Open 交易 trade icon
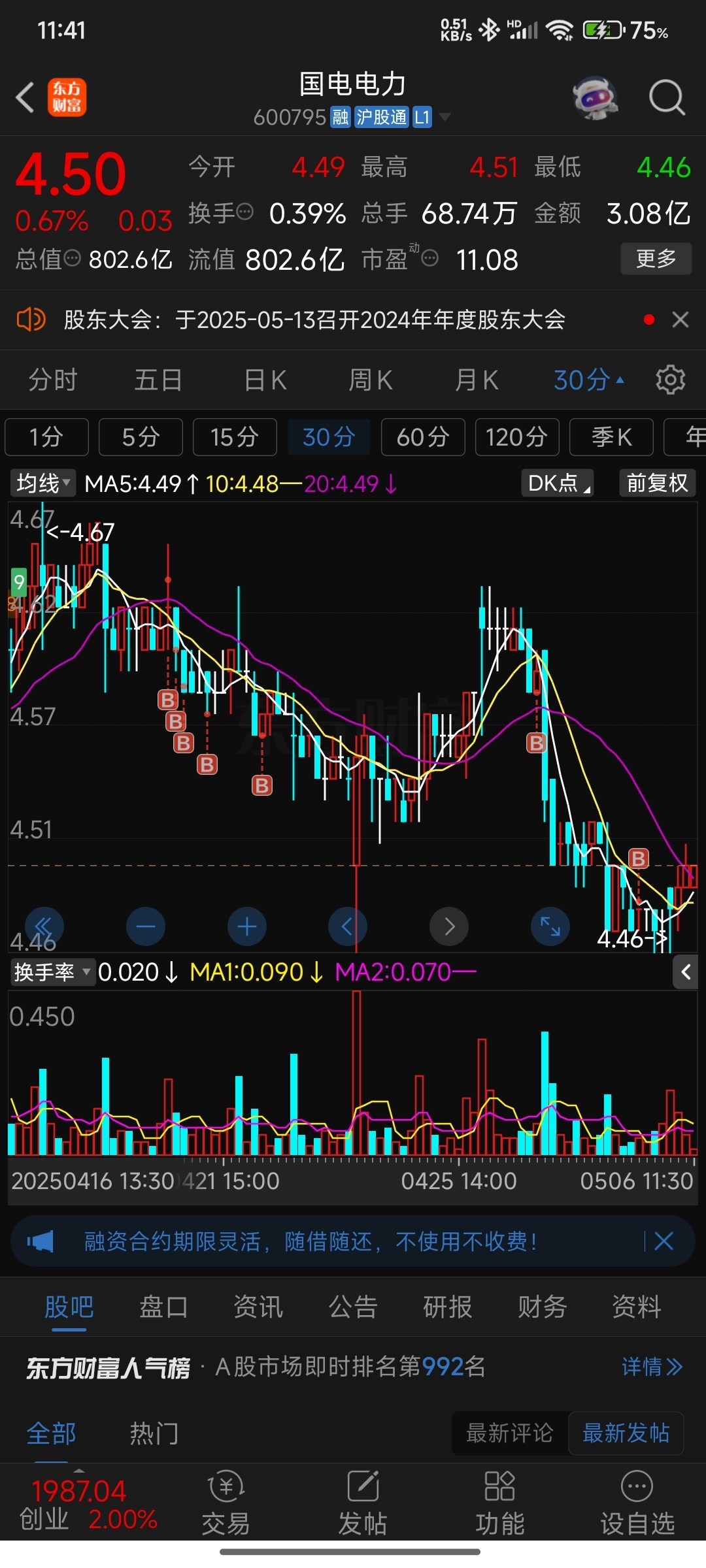The width and height of the screenshot is (706, 1568). (226, 1502)
